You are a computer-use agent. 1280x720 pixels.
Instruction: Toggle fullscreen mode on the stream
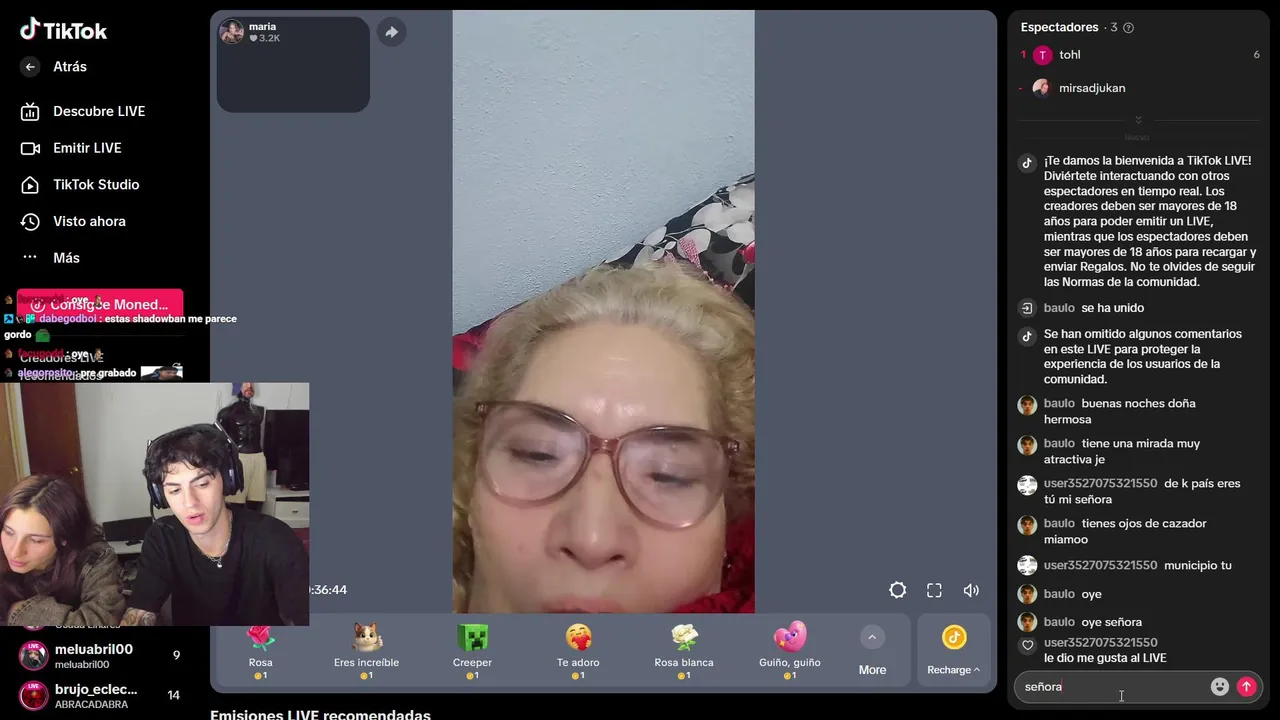[x=934, y=590]
